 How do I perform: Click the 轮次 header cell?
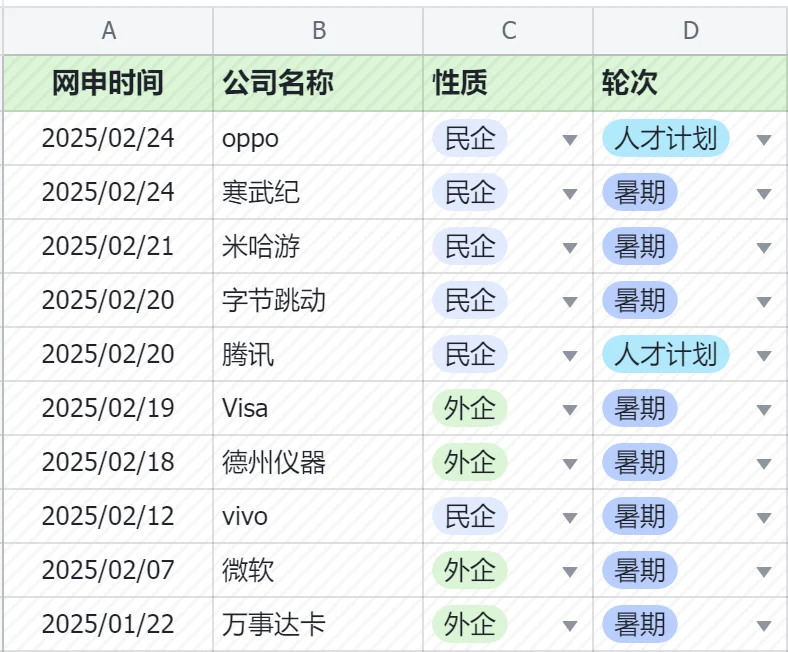pos(691,83)
